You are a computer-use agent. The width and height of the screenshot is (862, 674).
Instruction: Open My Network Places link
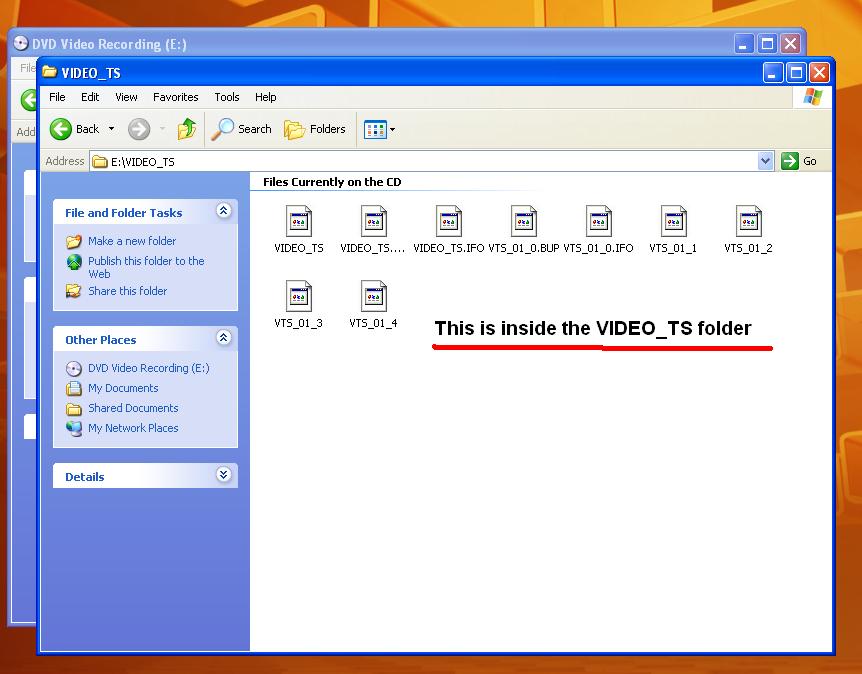(133, 428)
